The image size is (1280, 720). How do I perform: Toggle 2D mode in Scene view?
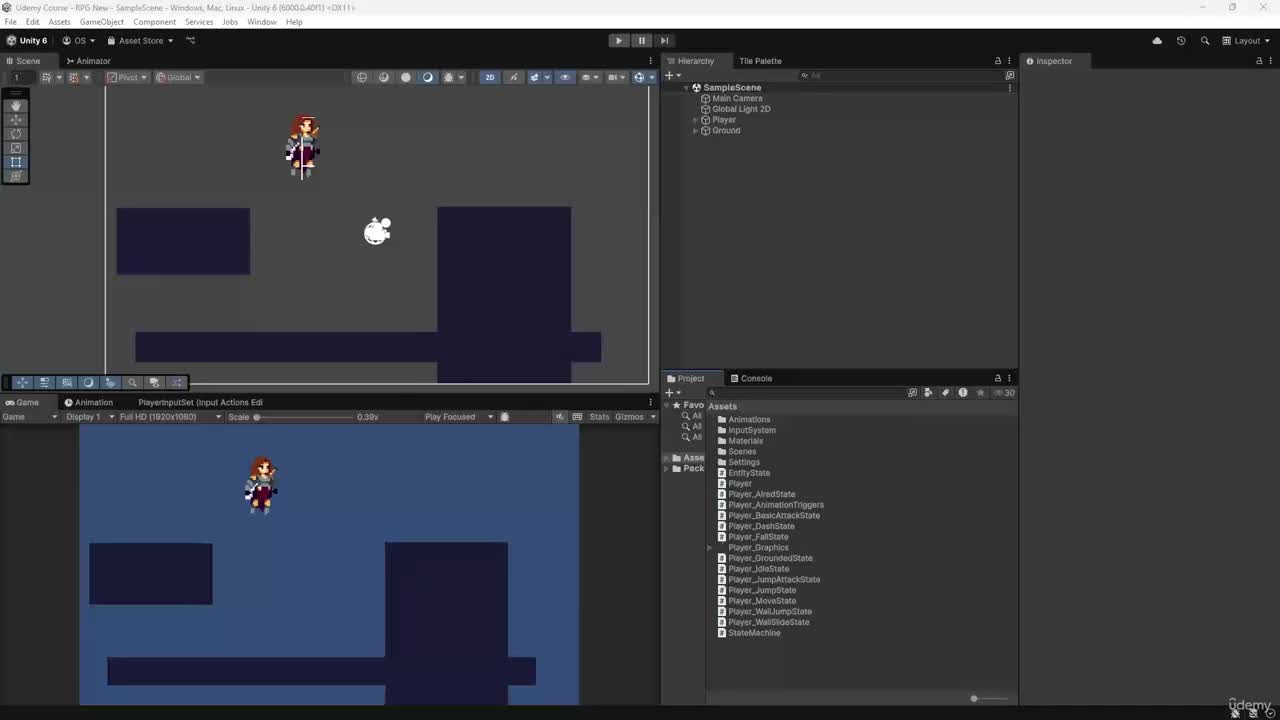click(x=489, y=77)
